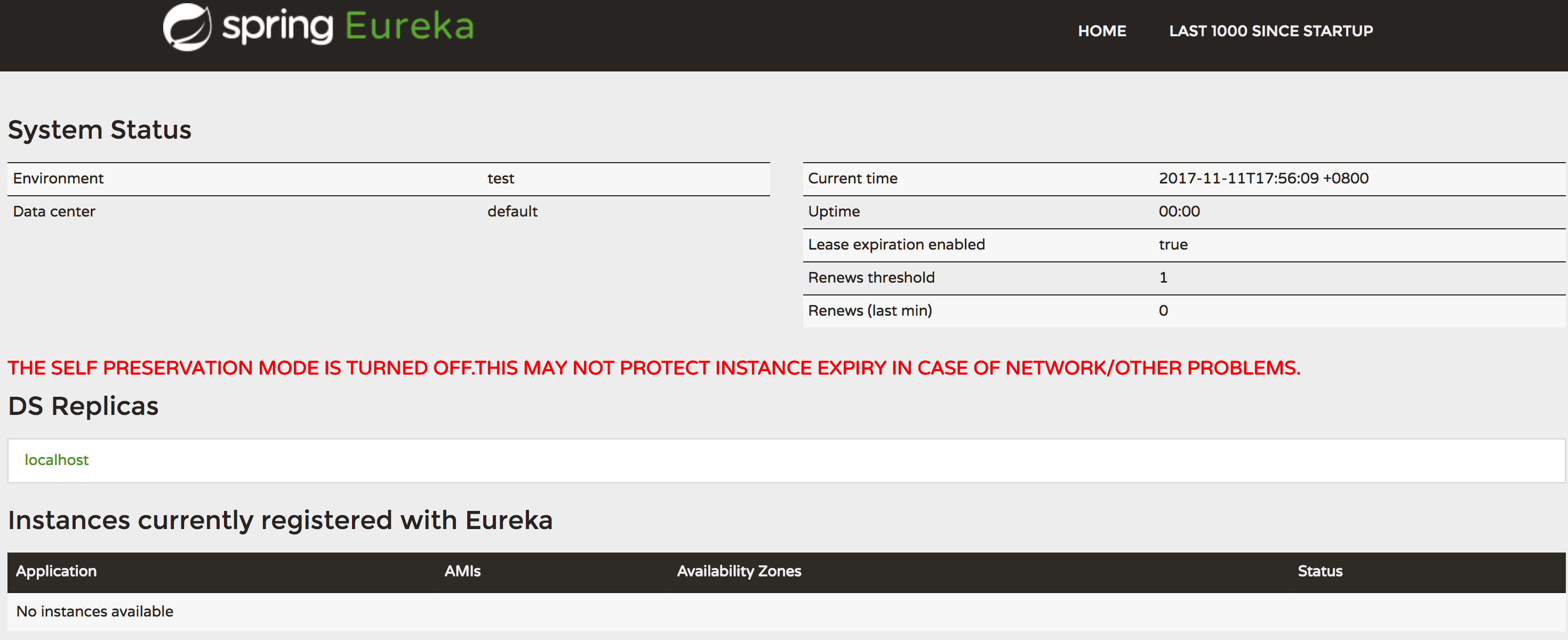Click the AMIs column header

[x=462, y=571]
